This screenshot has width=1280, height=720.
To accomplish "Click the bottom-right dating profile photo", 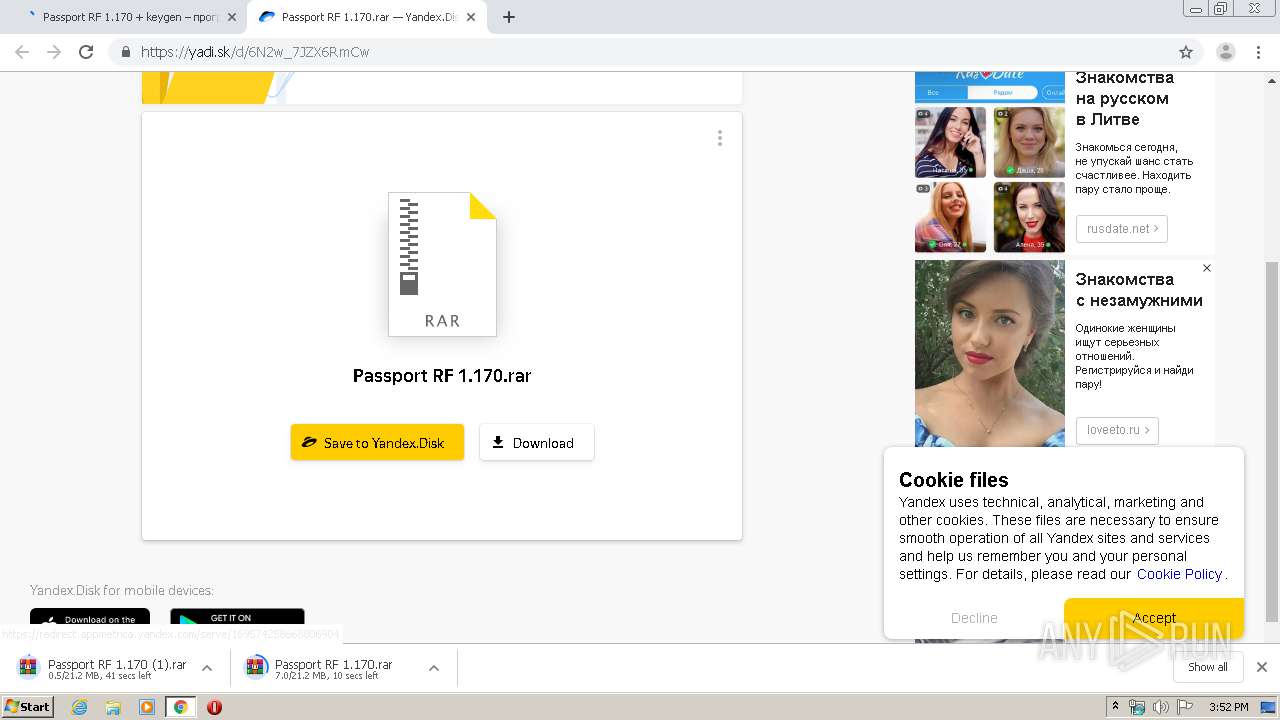I will pos(1029,217).
